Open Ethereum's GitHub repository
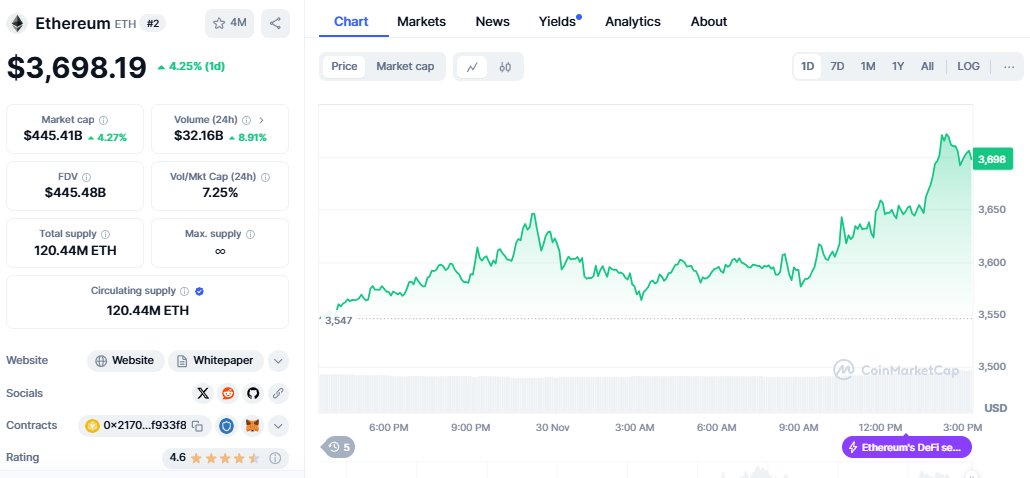Image resolution: width=1030 pixels, height=478 pixels. [x=253, y=393]
